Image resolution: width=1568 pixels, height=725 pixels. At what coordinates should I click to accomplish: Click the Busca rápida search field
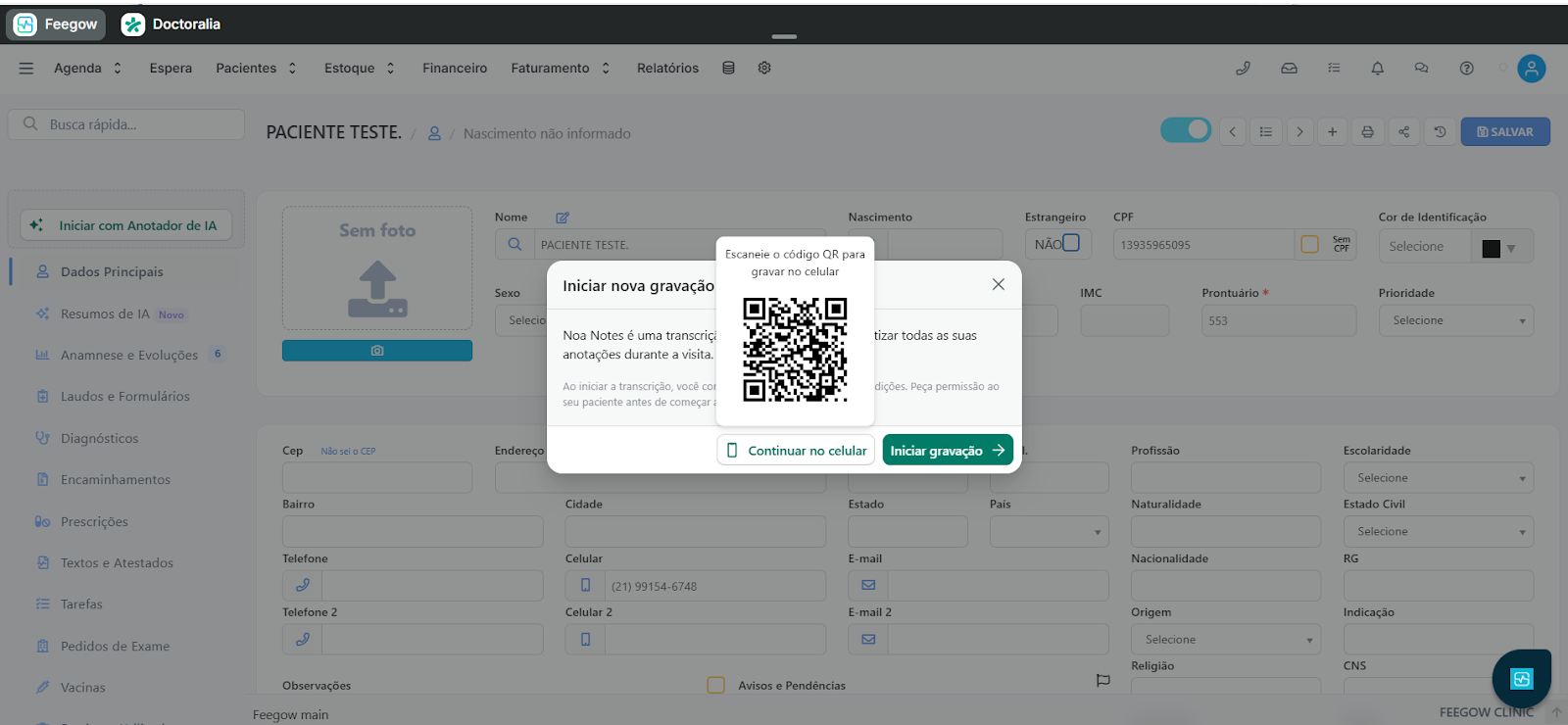126,124
